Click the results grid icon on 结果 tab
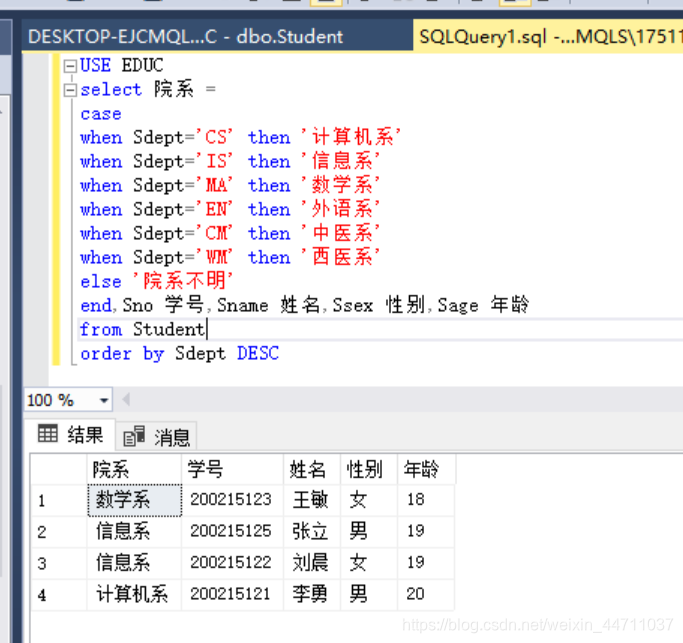Screen dimensions: 683x643 coord(47,433)
